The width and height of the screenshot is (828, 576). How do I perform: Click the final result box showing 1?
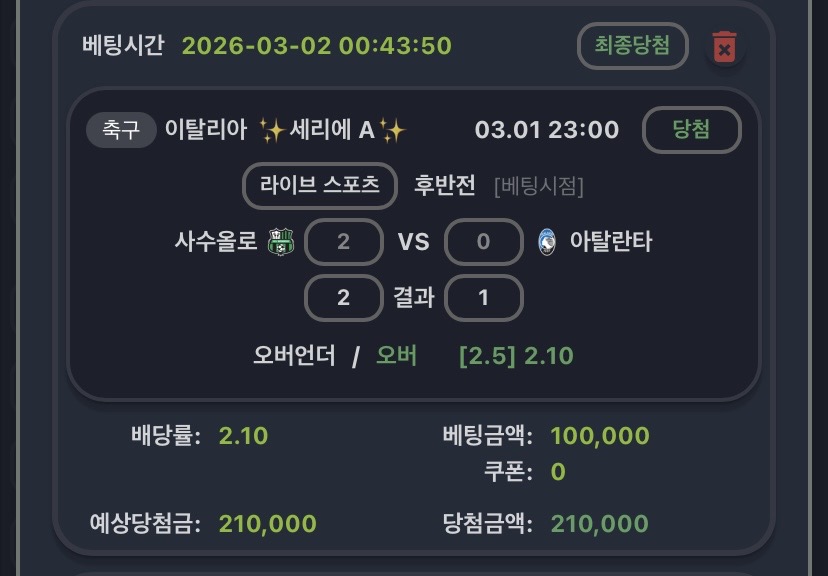pyautogui.click(x=483, y=298)
